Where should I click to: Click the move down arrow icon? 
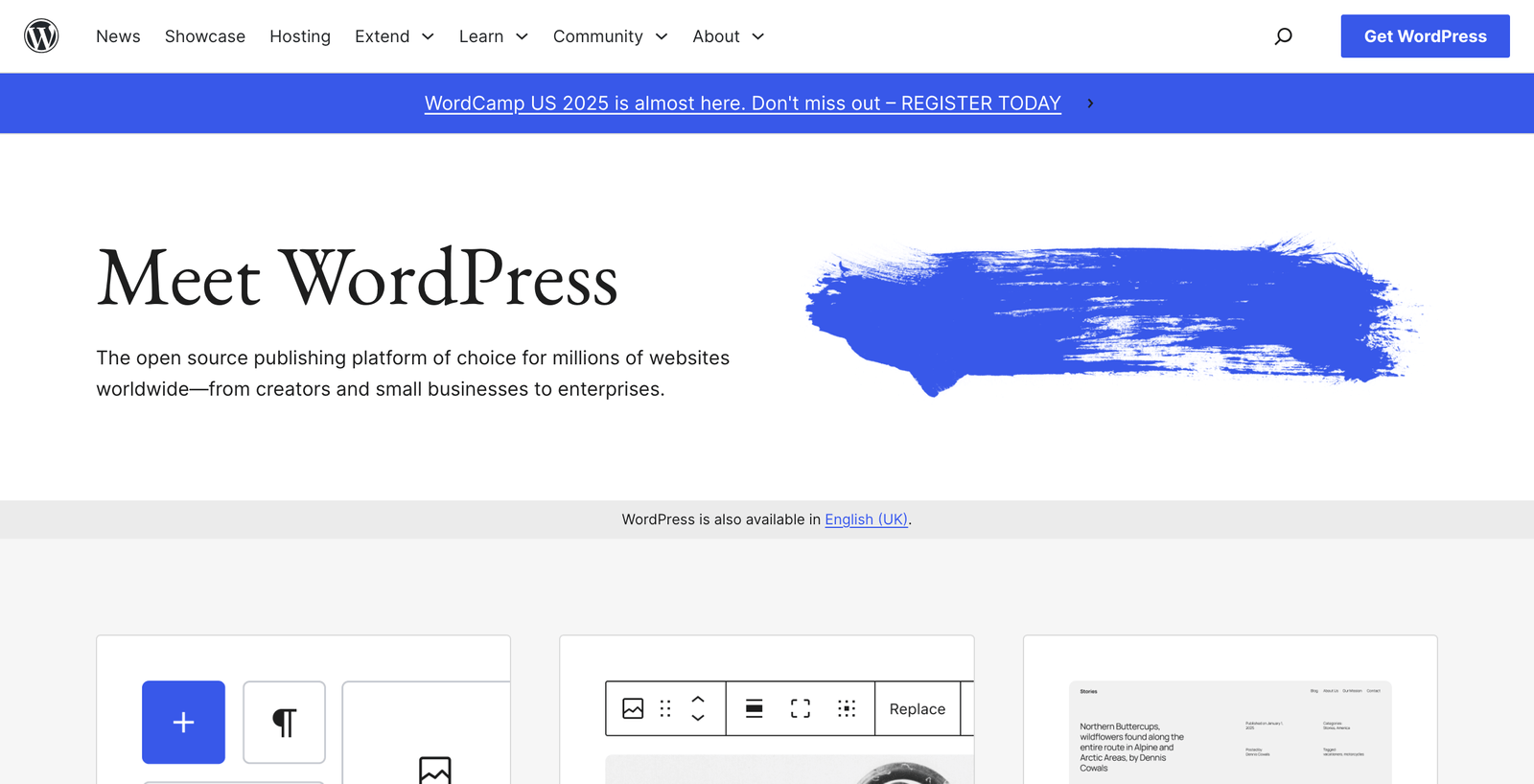[x=698, y=718]
